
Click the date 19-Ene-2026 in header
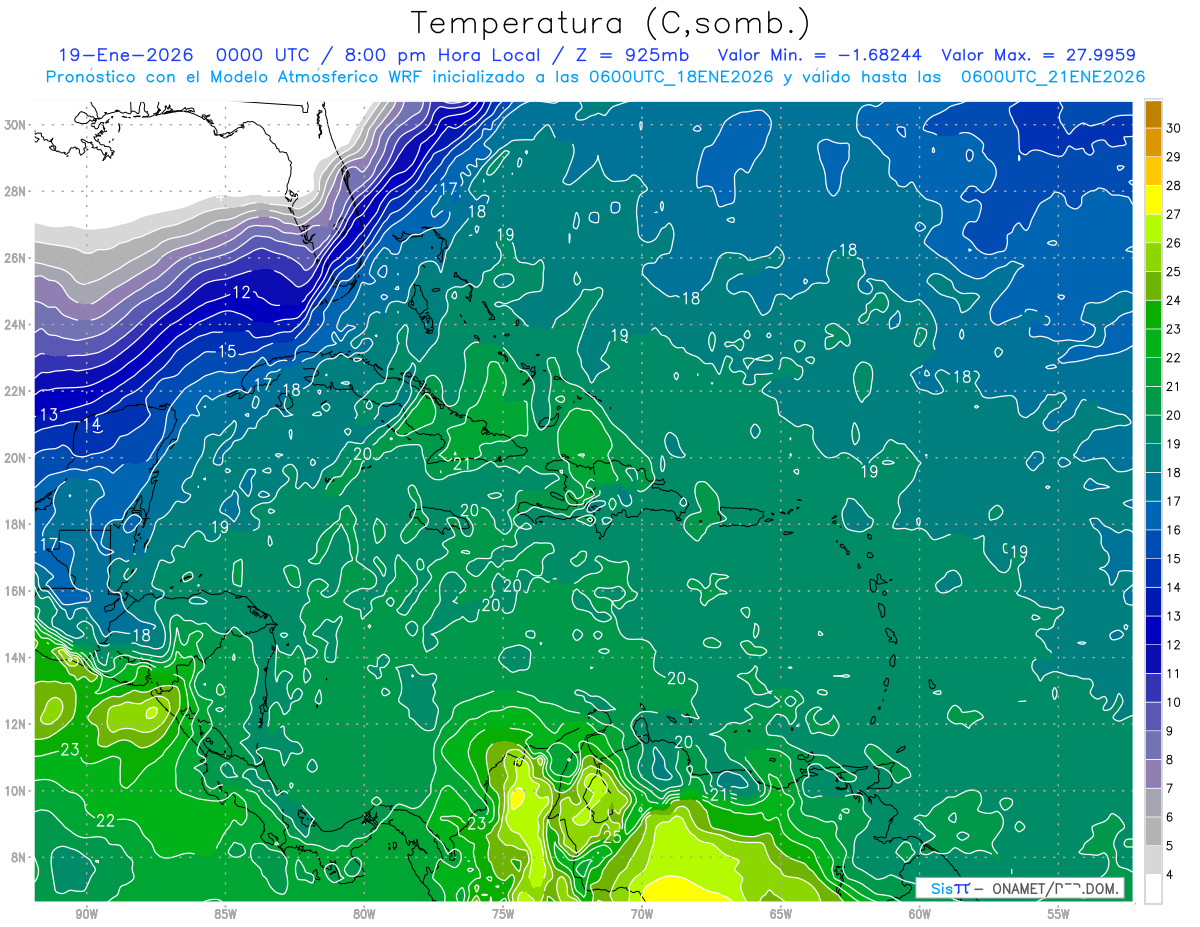click(x=126, y=55)
